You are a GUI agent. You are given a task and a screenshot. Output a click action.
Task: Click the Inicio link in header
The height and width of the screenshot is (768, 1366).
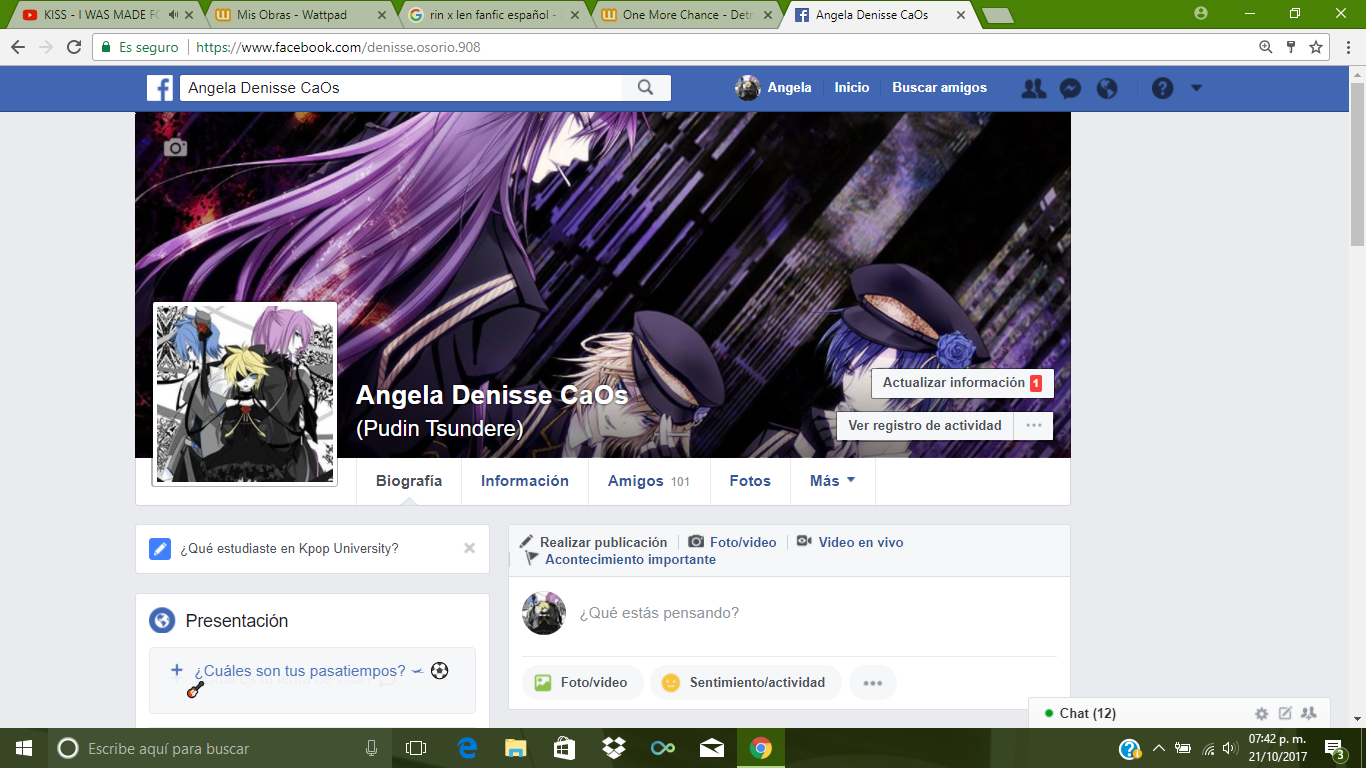(852, 88)
